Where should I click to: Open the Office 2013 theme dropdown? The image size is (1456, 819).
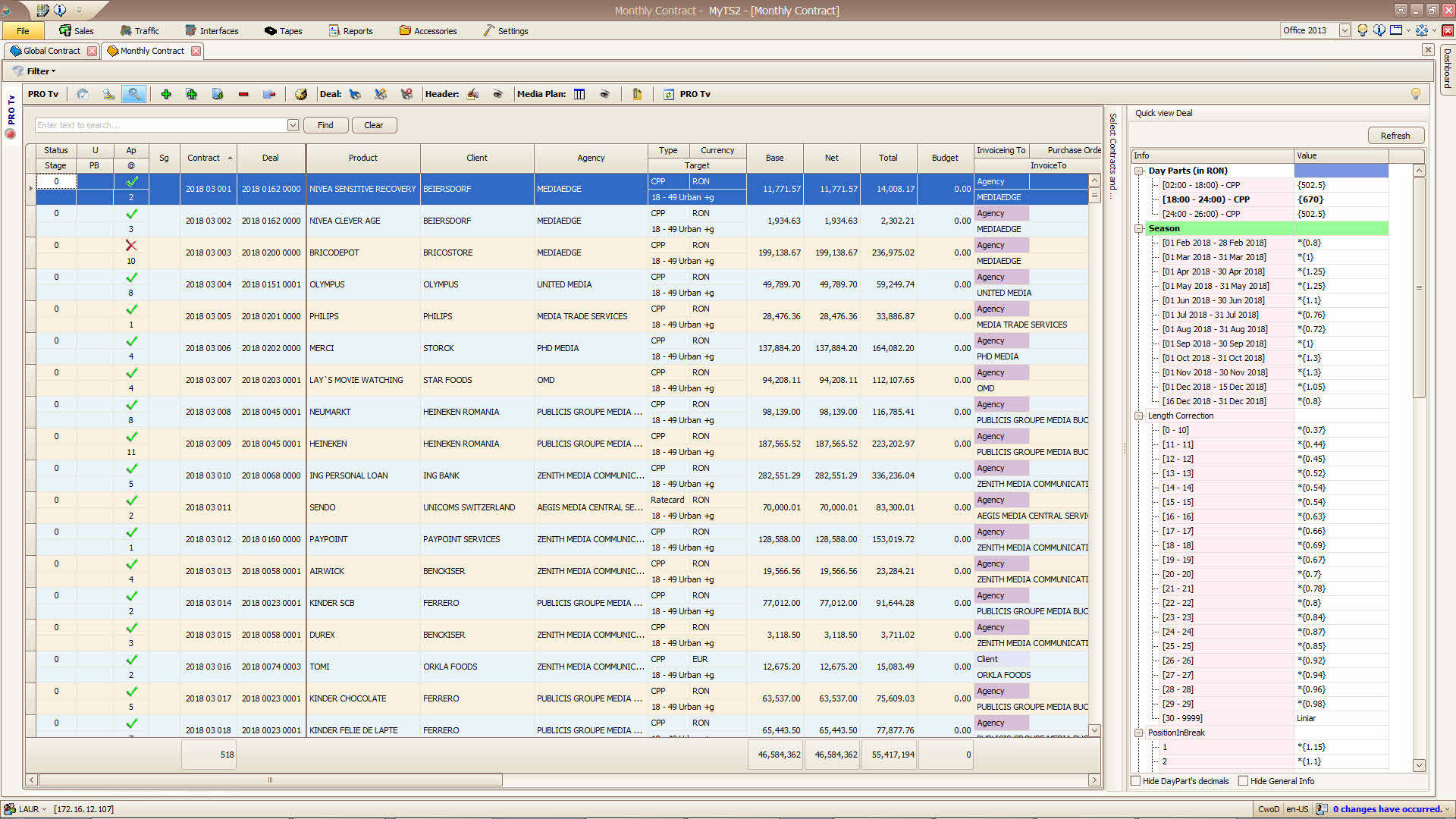tap(1345, 30)
